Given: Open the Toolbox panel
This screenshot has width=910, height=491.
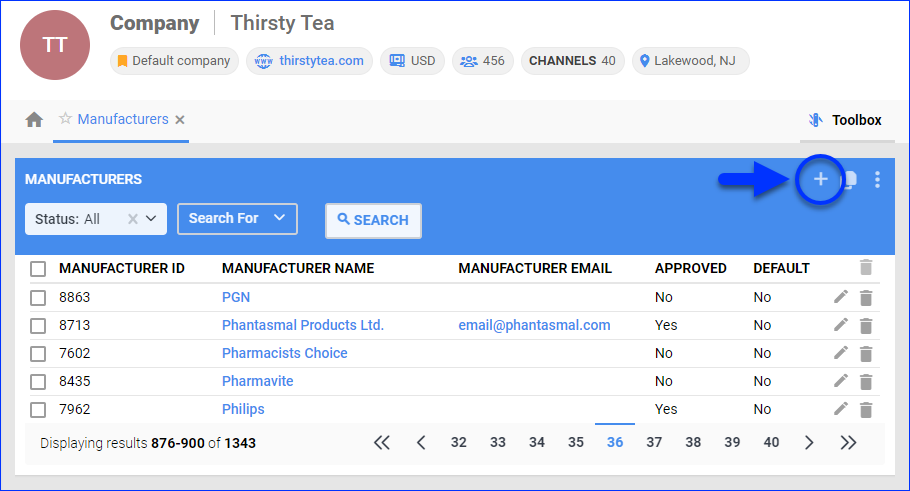Looking at the screenshot, I should 846,120.
